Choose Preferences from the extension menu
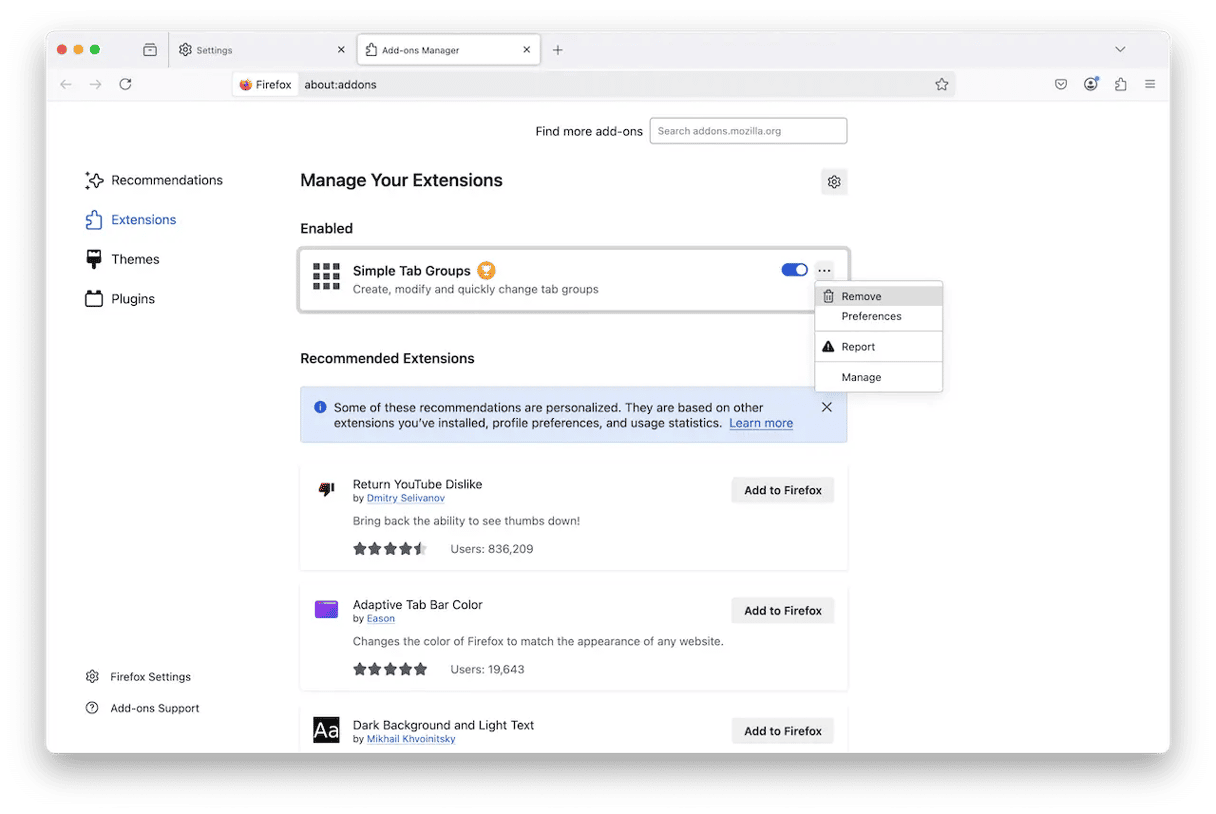The width and height of the screenshot is (1216, 814). (879, 316)
